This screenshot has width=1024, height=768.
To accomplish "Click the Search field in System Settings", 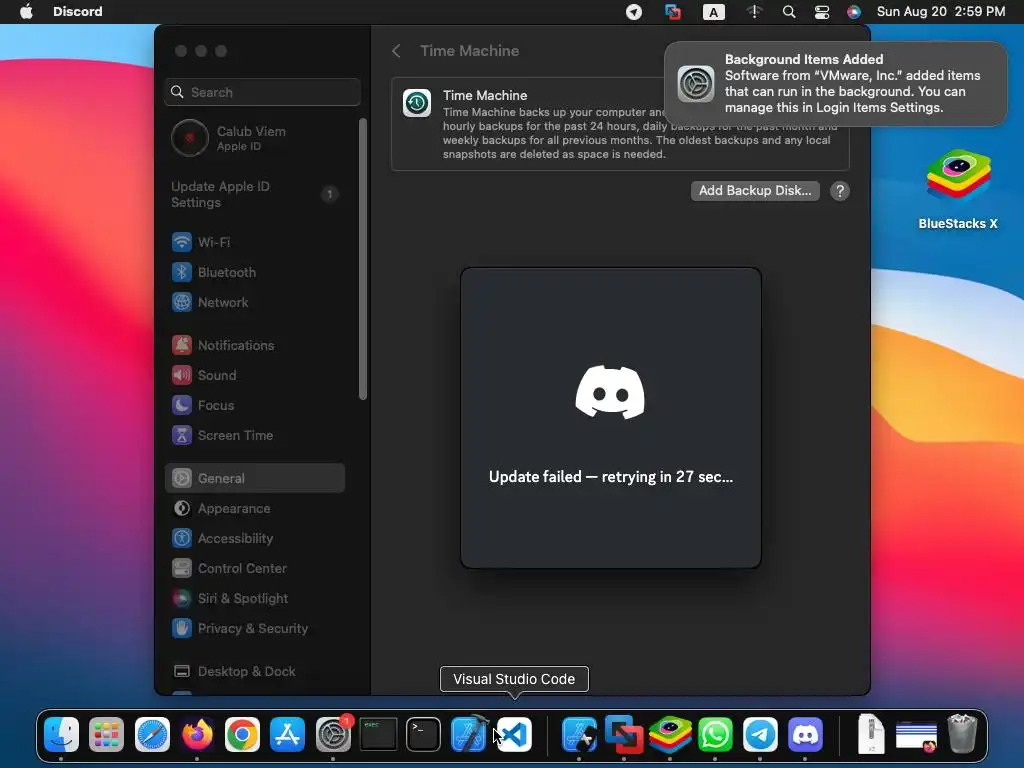I will (x=263, y=92).
